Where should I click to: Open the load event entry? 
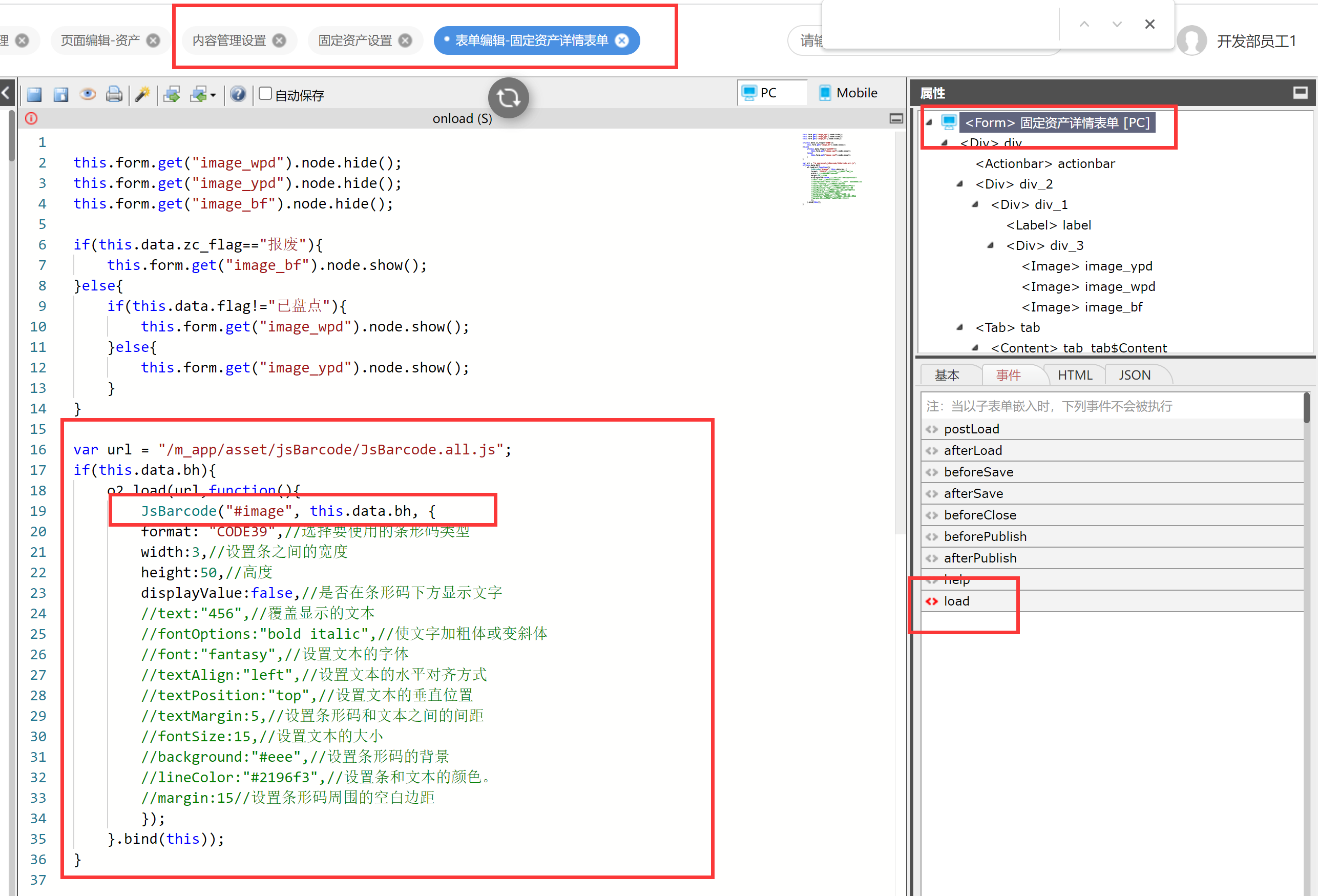point(956,601)
